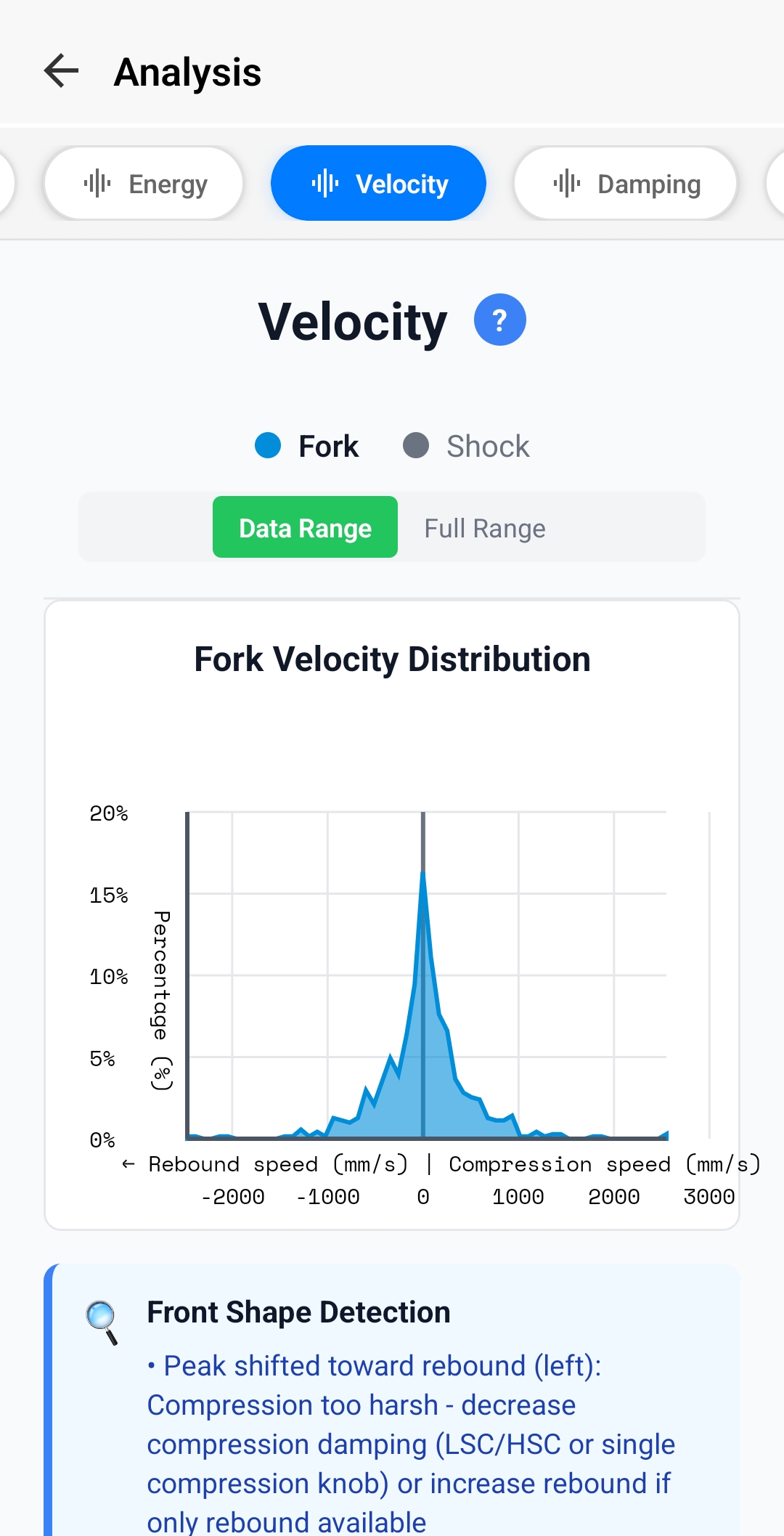Tap the waveform icon on Velocity tab
This screenshot has height=1536, width=784.
click(x=325, y=183)
